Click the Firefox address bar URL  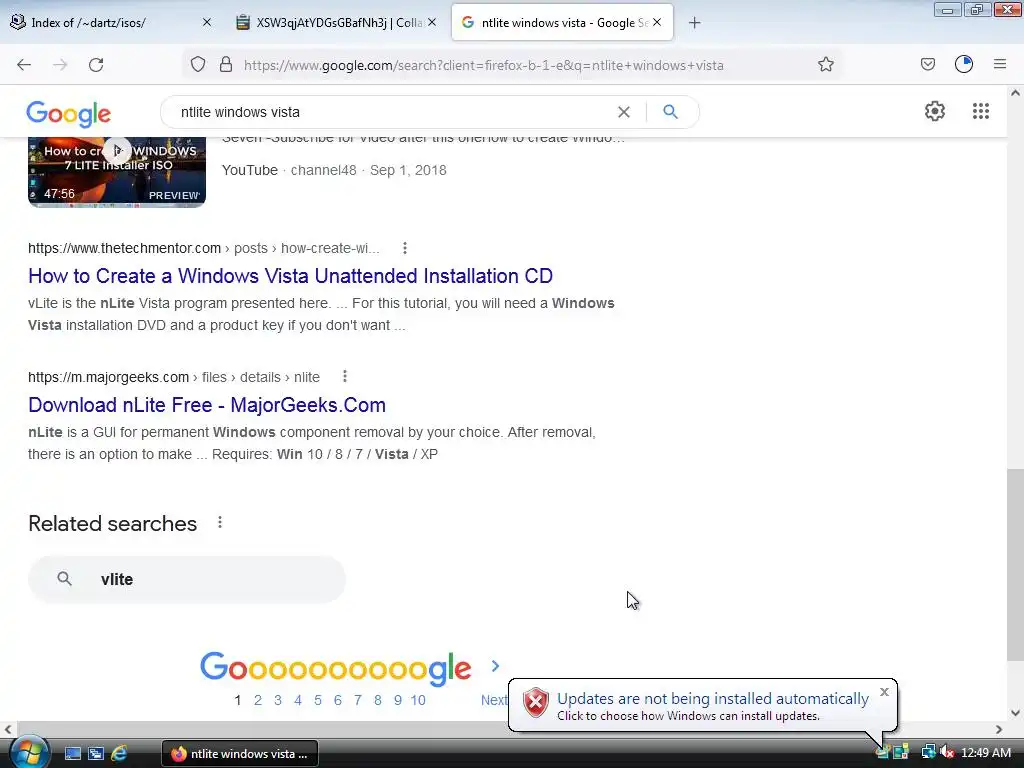click(x=483, y=65)
